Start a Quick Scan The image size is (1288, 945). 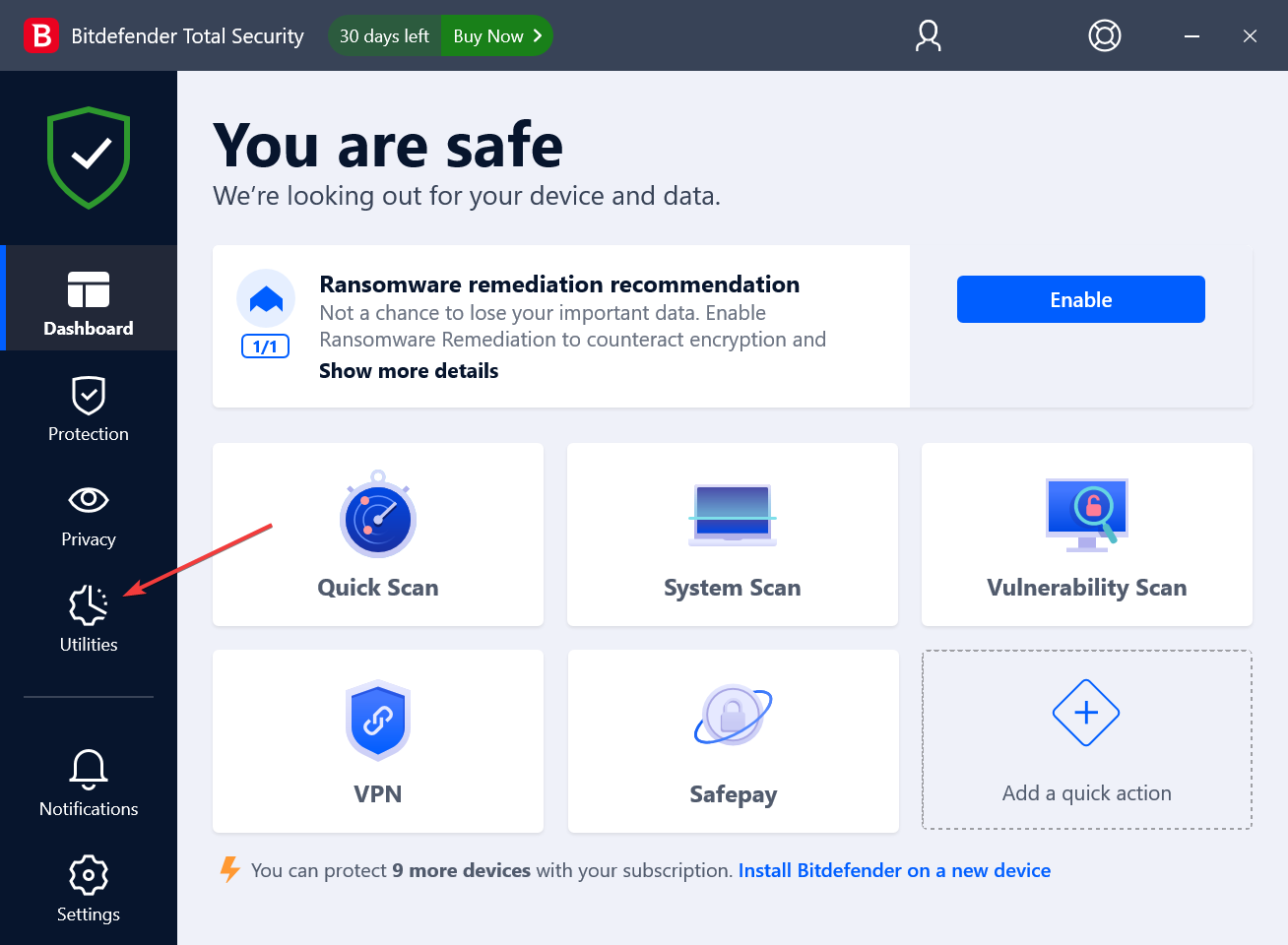coord(378,535)
